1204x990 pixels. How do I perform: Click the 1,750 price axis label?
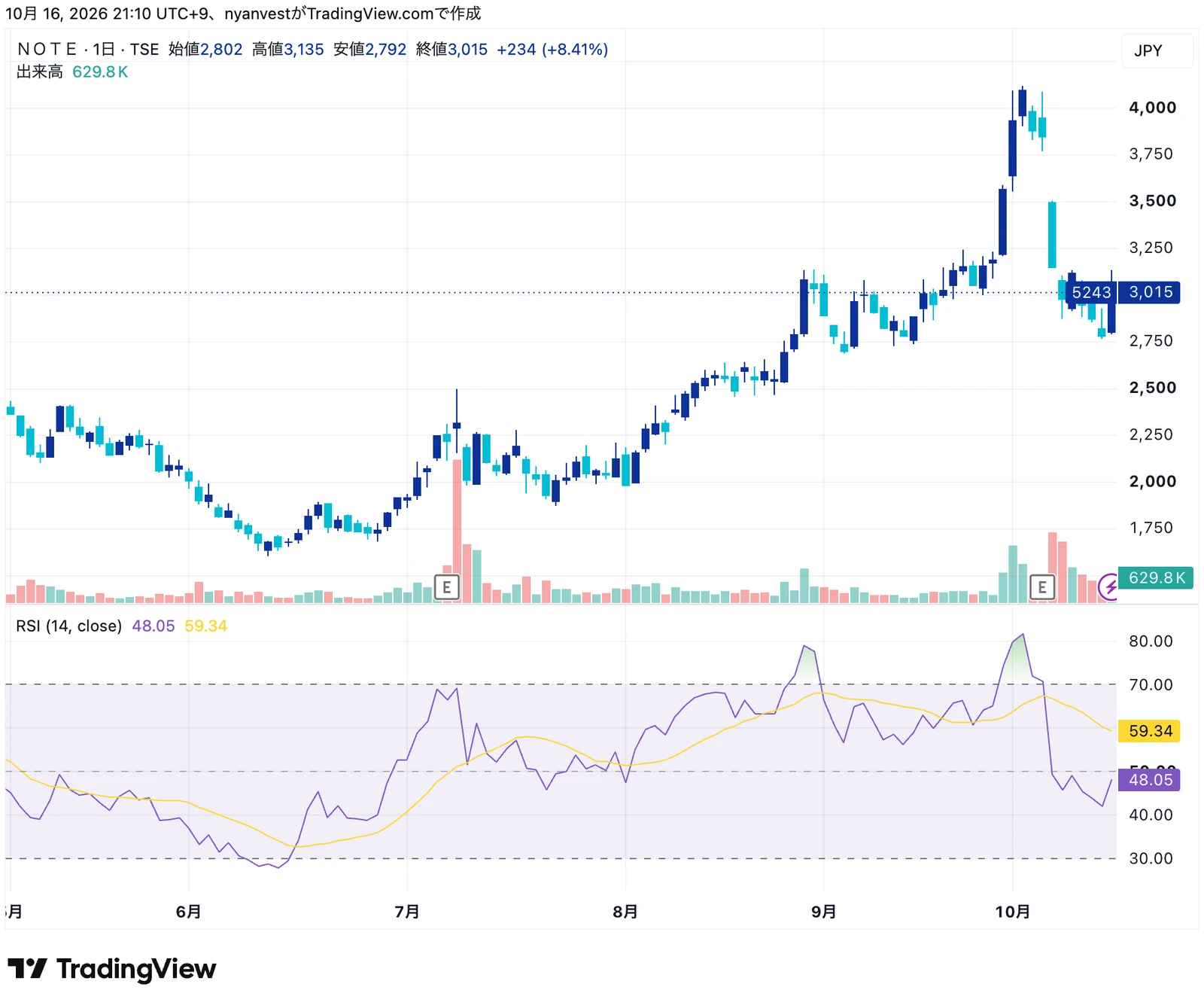pyautogui.click(x=1151, y=528)
